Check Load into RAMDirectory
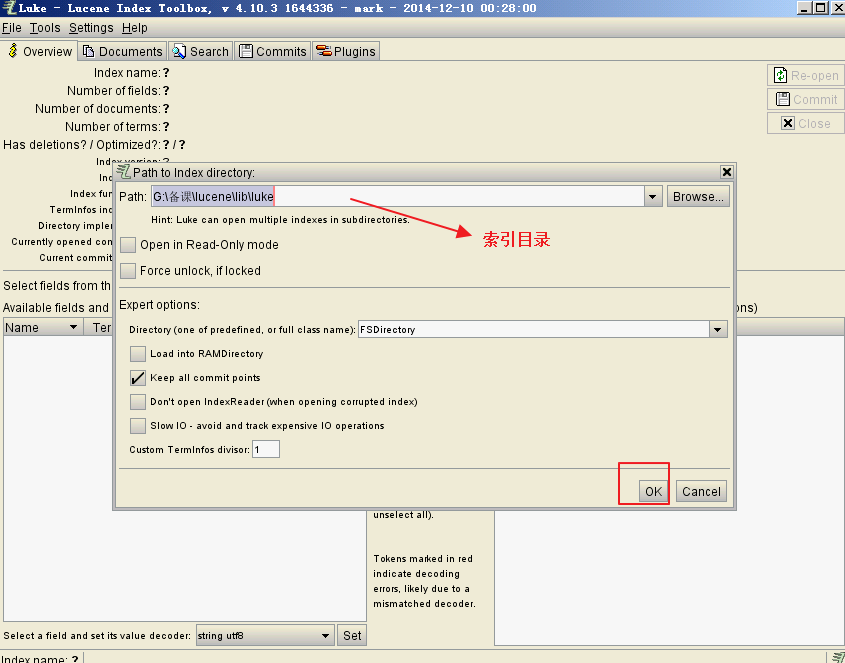 [138, 354]
